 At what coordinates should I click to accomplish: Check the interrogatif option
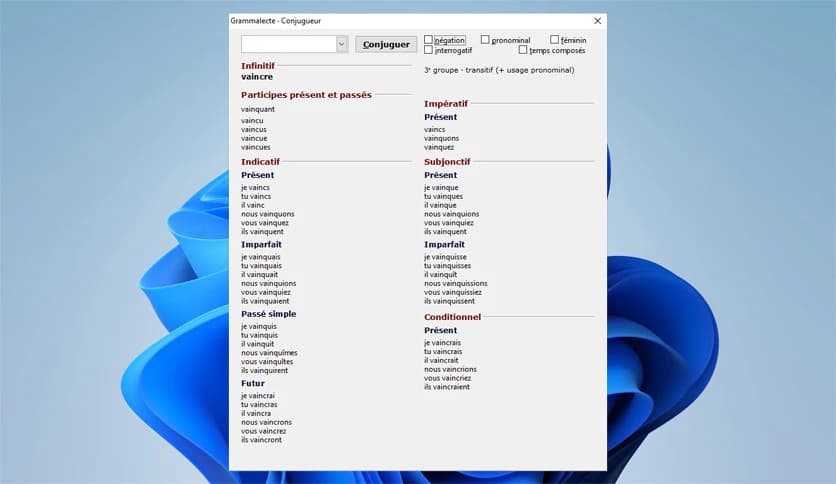[x=428, y=50]
